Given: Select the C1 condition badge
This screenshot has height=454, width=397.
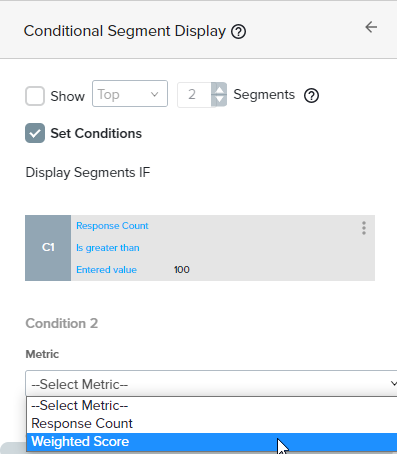Looking at the screenshot, I should (x=48, y=248).
